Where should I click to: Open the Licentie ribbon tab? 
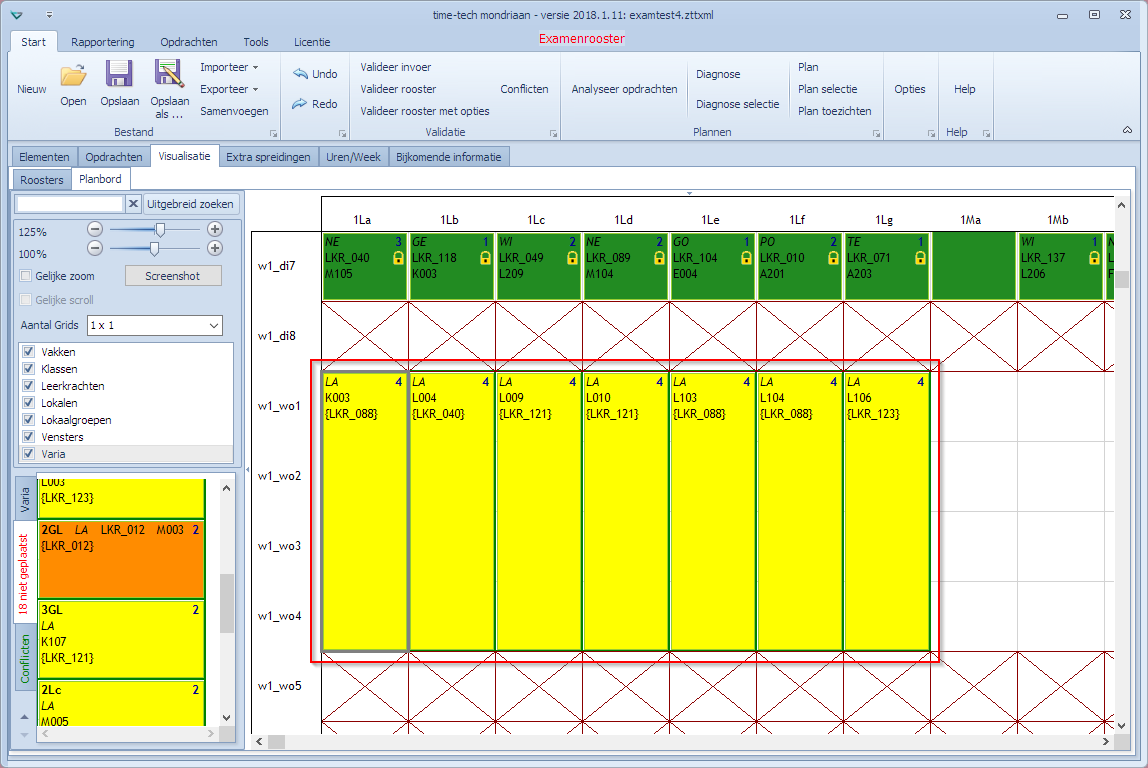pos(312,42)
